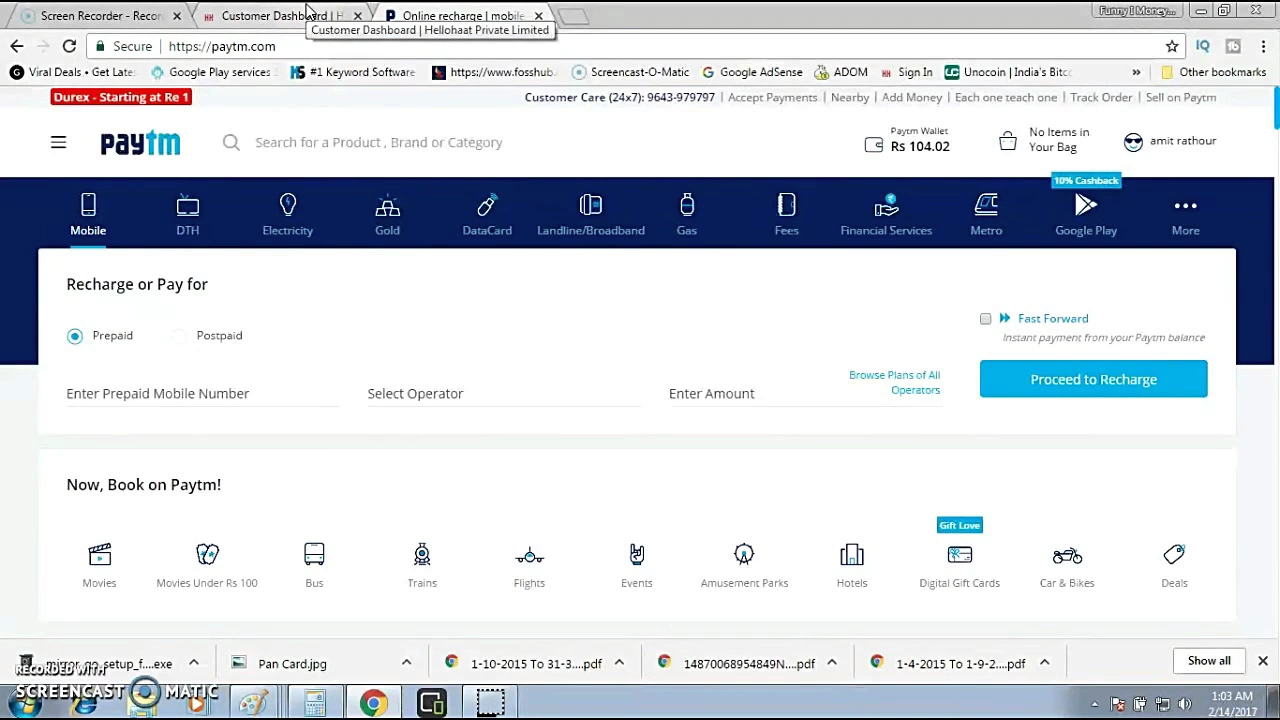Reload the page with refresh icon
This screenshot has width=1280, height=720.
[69, 46]
